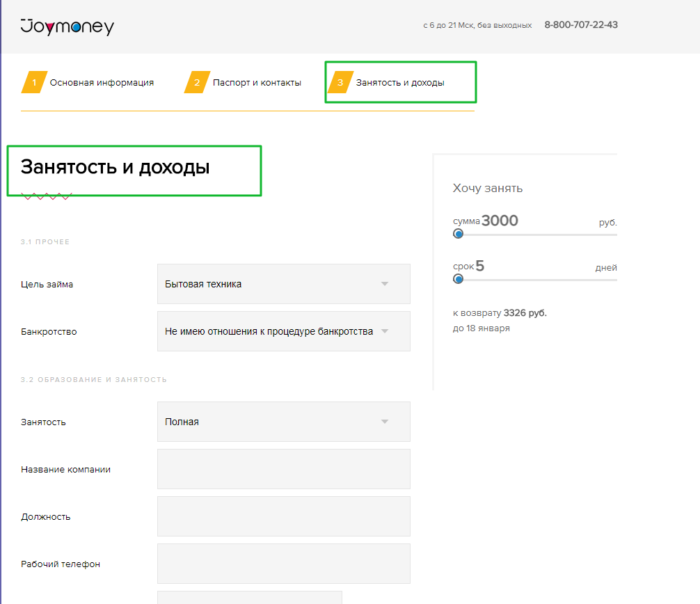Click the сумма slider handle

[458, 234]
